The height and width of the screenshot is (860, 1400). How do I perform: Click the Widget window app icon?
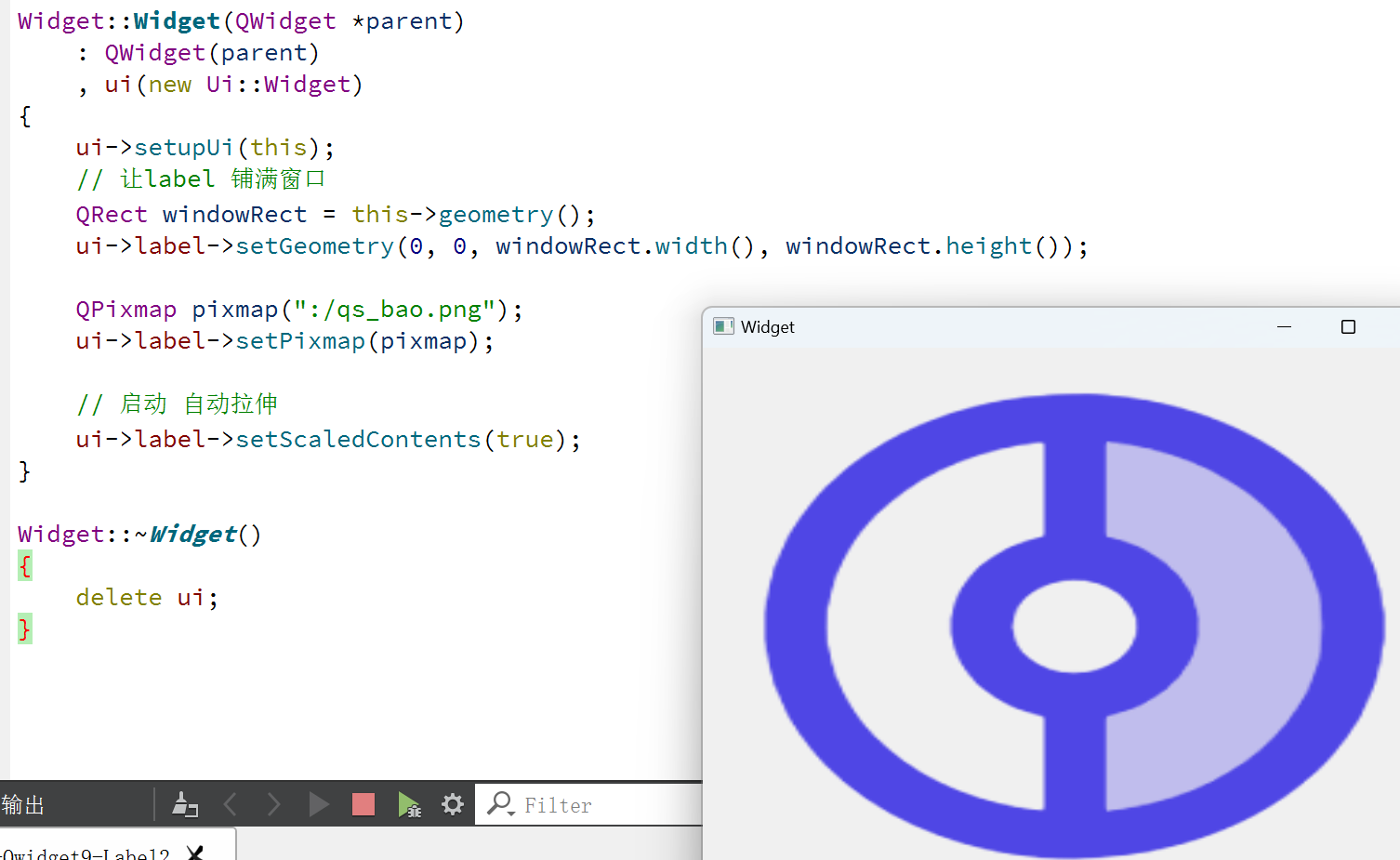(x=723, y=326)
